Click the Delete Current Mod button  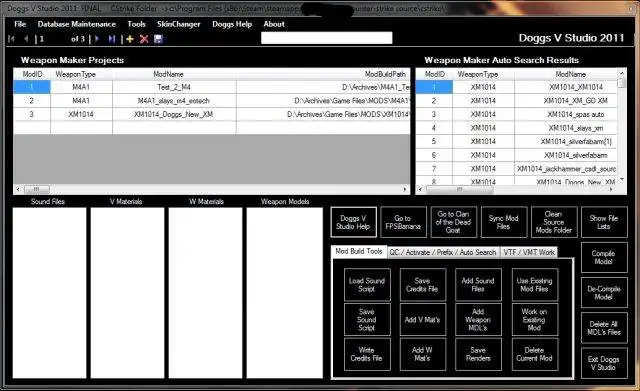tap(535, 354)
